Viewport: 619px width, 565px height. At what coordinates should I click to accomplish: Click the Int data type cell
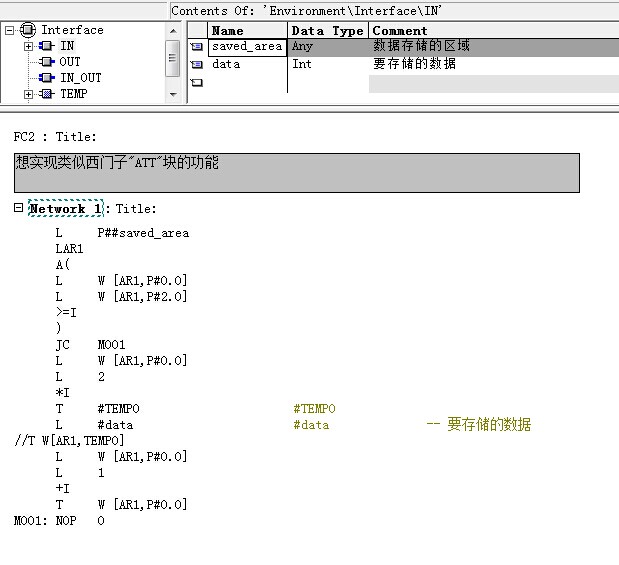point(328,65)
